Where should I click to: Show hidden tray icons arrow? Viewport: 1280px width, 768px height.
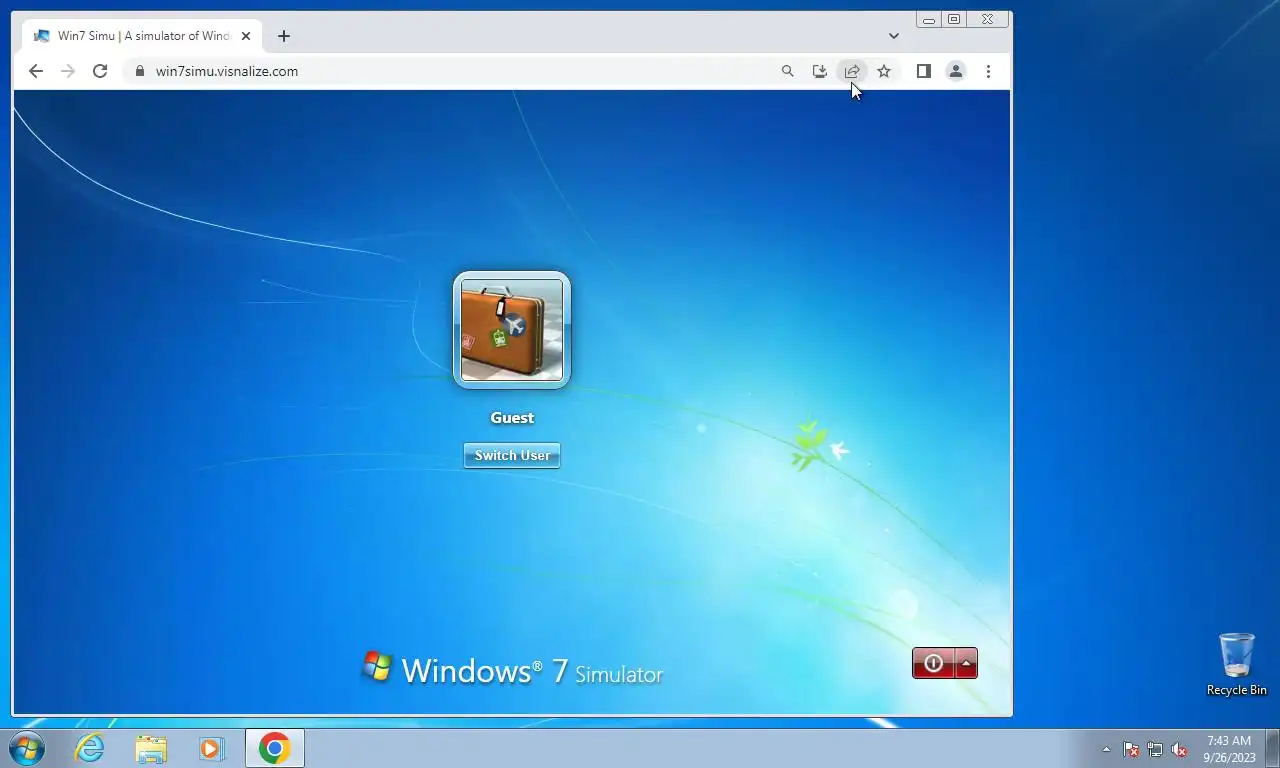pos(1106,749)
